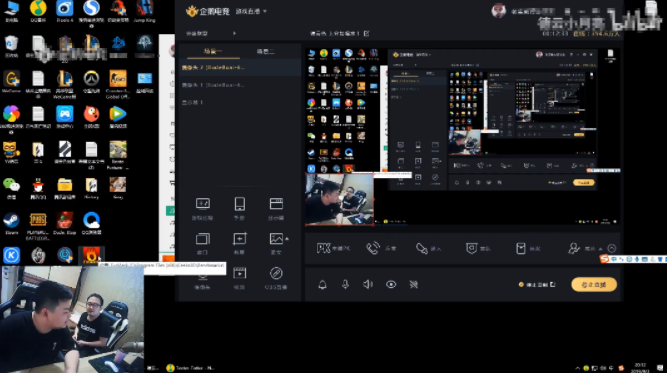Open the lottery draw feature
Image resolution: width=667 pixels, height=373 pixels.
(x=528, y=248)
